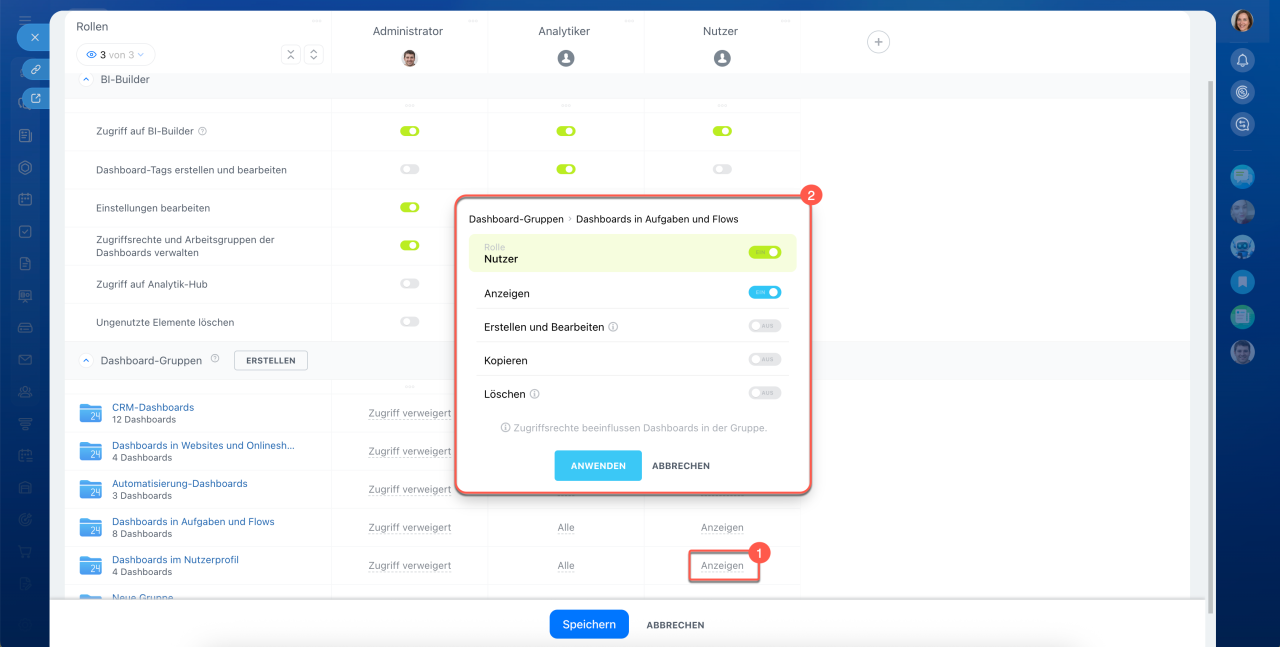Open the user profile avatar in the top-right corner
Viewport: 1280px width, 647px height.
1242,21
